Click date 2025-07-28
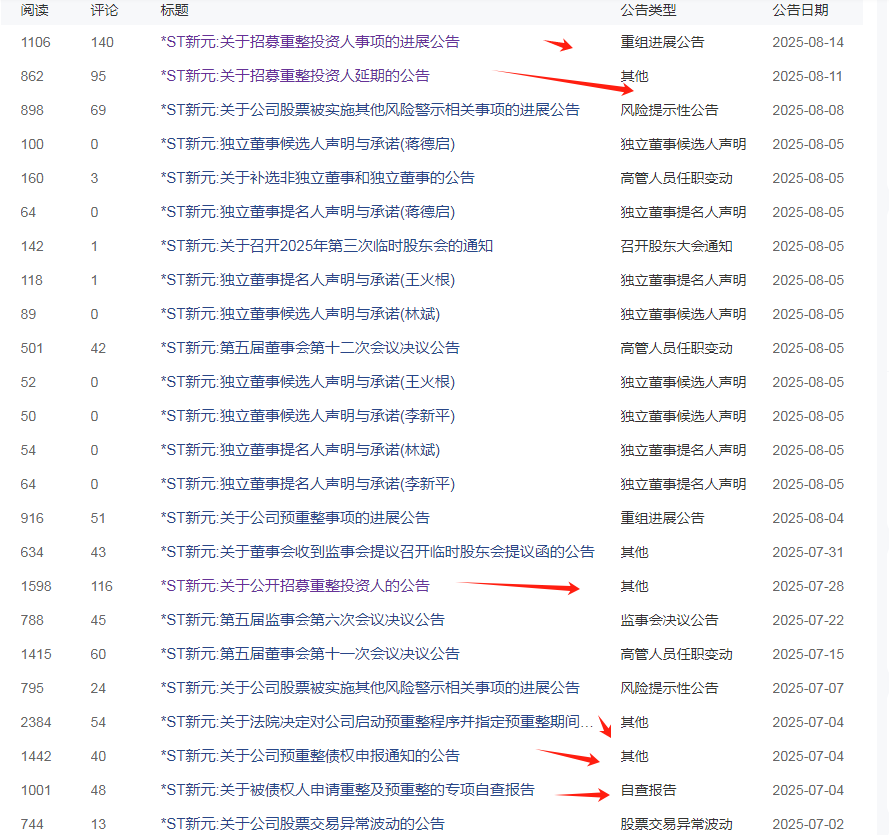 (808, 587)
